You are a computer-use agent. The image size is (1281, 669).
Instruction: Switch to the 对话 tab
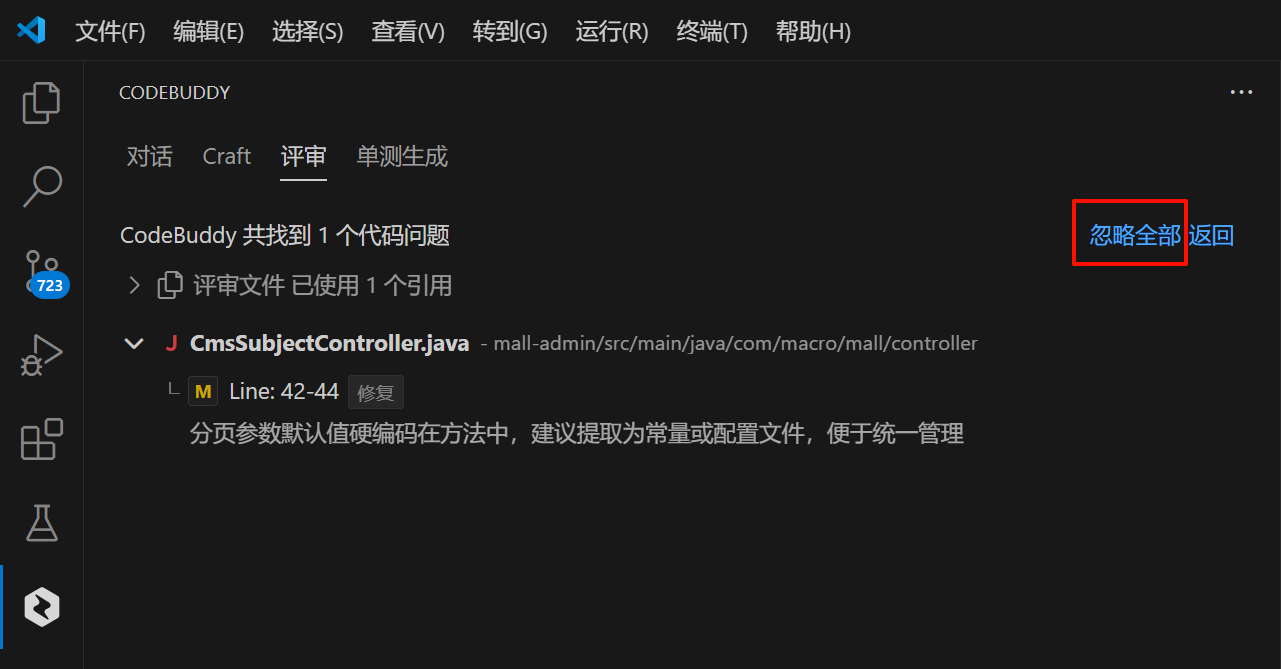click(x=149, y=157)
